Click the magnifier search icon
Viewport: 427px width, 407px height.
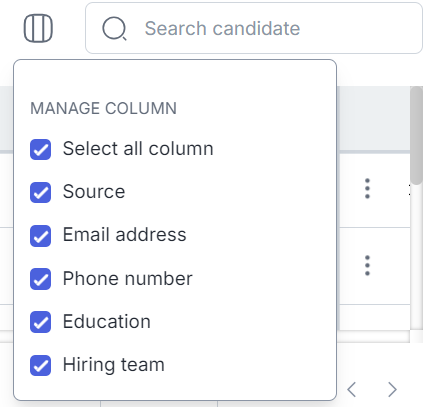pos(114,29)
